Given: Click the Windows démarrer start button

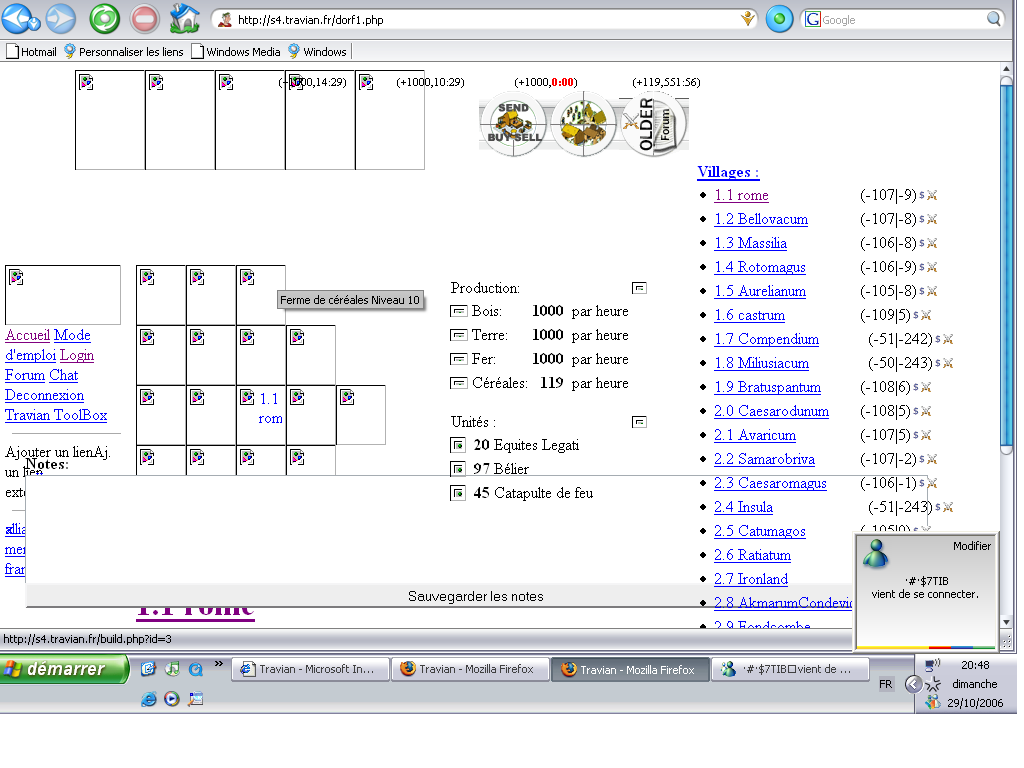Looking at the screenshot, I should point(64,669).
